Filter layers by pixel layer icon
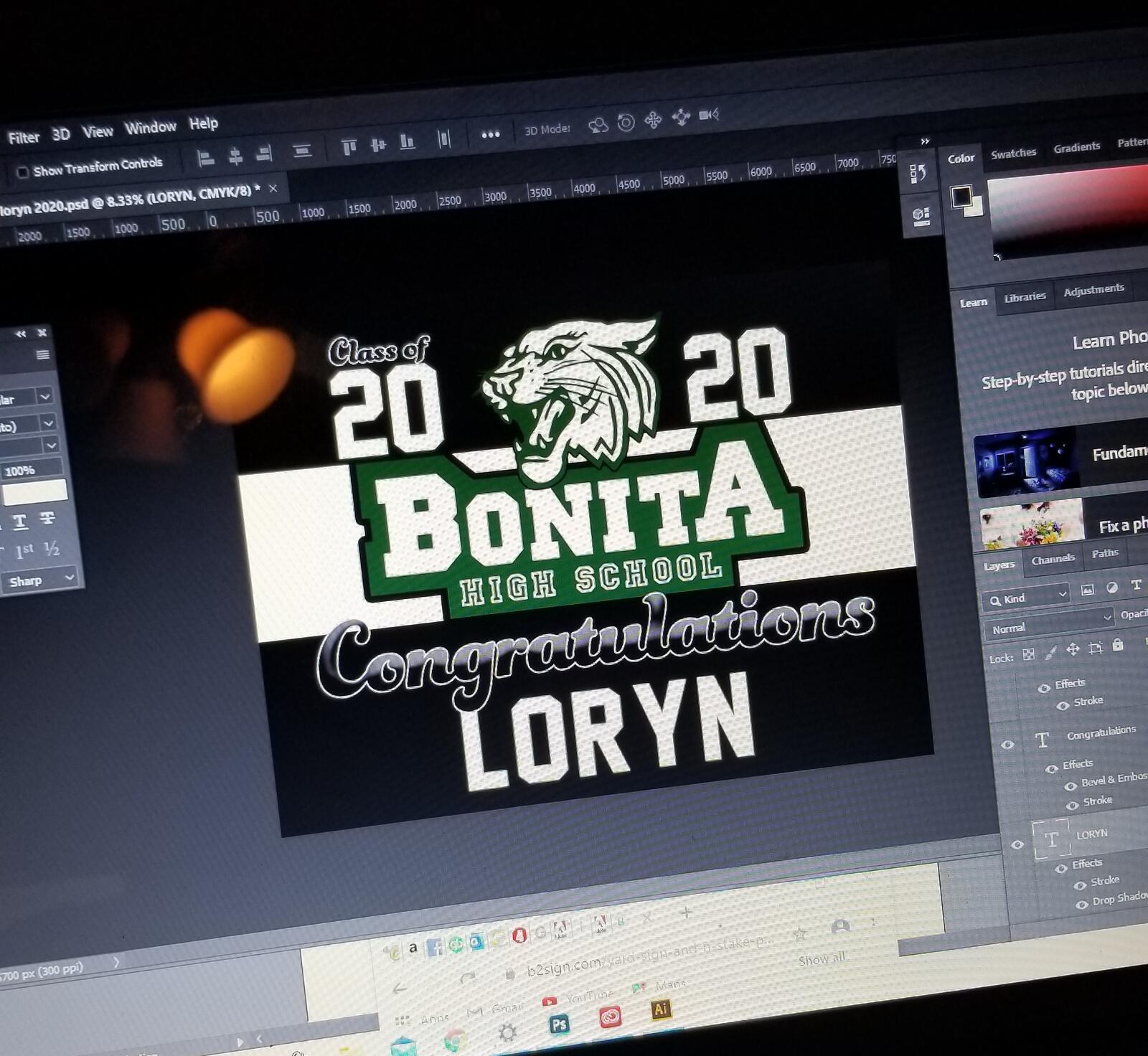Viewport: 1148px width, 1056px height. pyautogui.click(x=1088, y=590)
